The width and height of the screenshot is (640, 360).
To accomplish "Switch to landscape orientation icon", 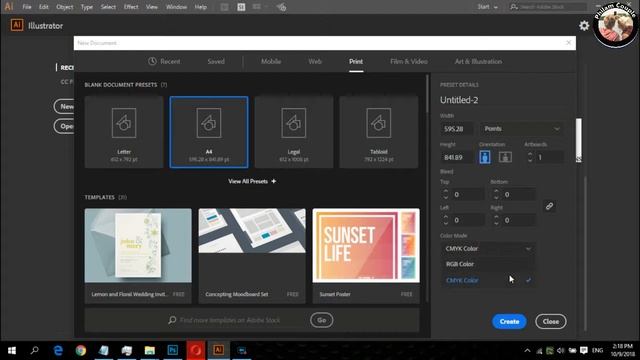I will (505, 157).
